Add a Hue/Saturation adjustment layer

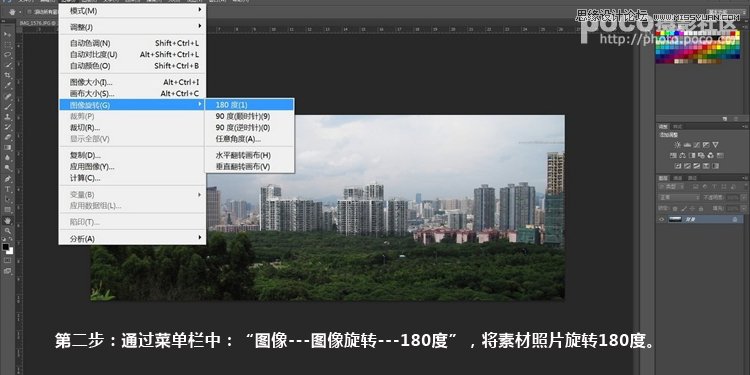point(673,155)
